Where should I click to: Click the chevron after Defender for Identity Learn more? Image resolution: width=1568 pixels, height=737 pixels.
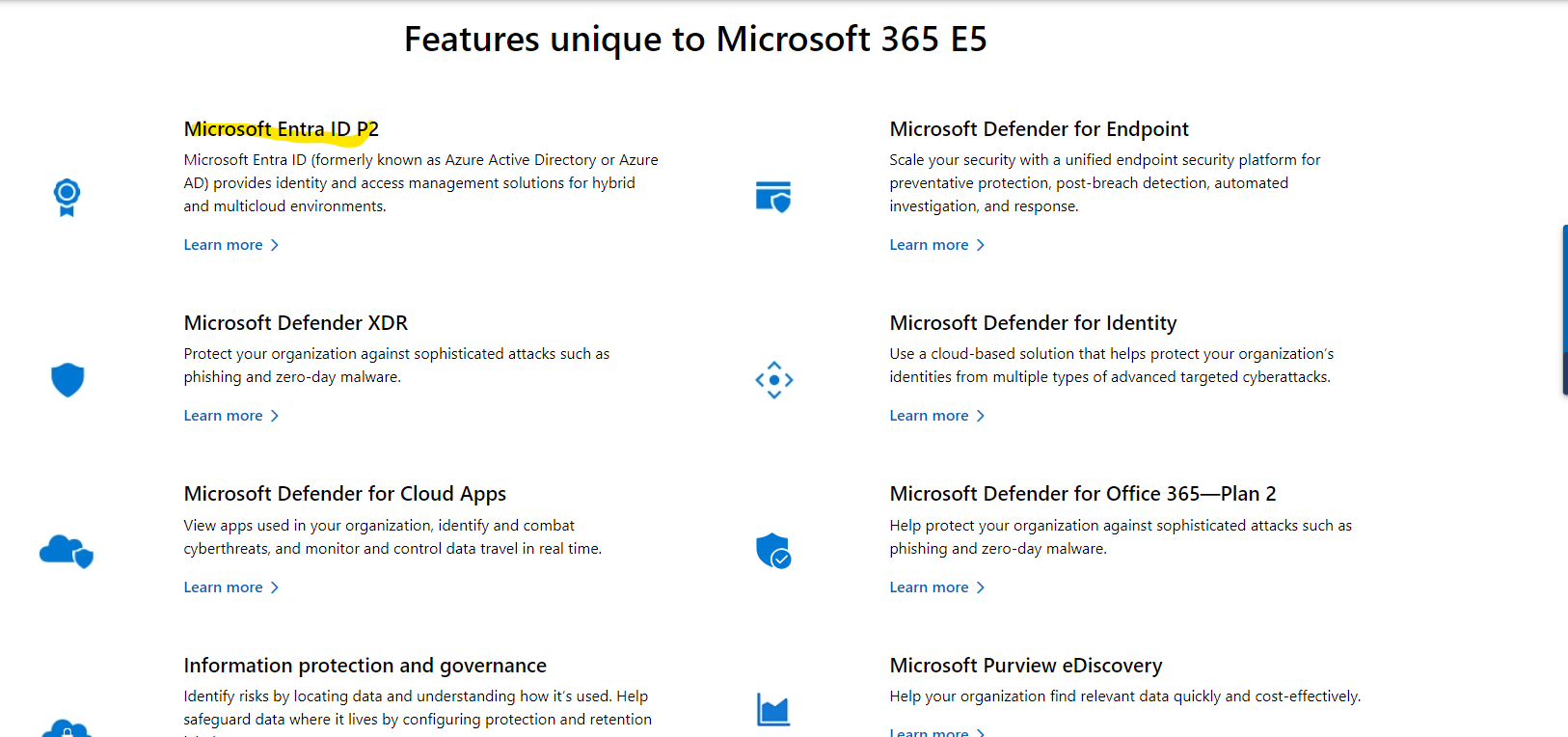pyautogui.click(x=981, y=416)
